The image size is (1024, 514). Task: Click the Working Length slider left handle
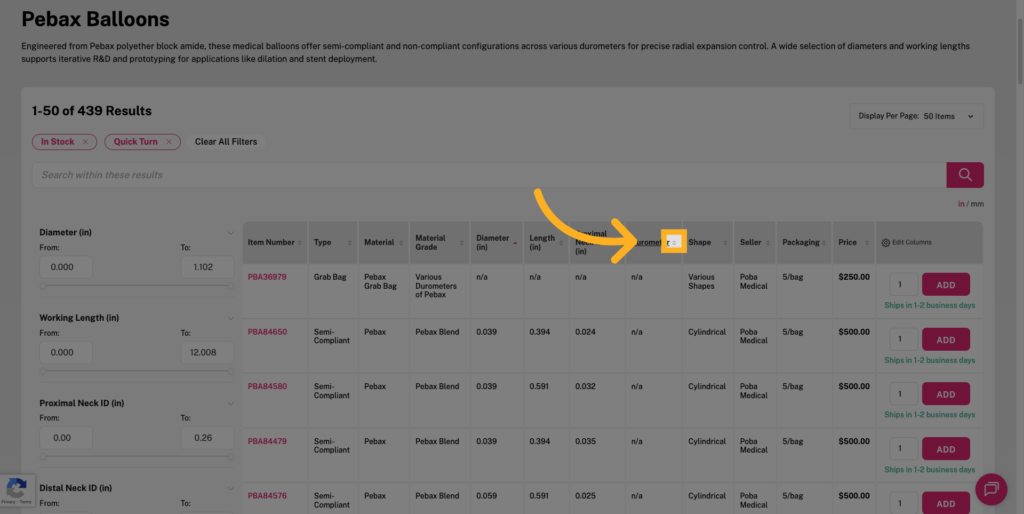point(42,371)
